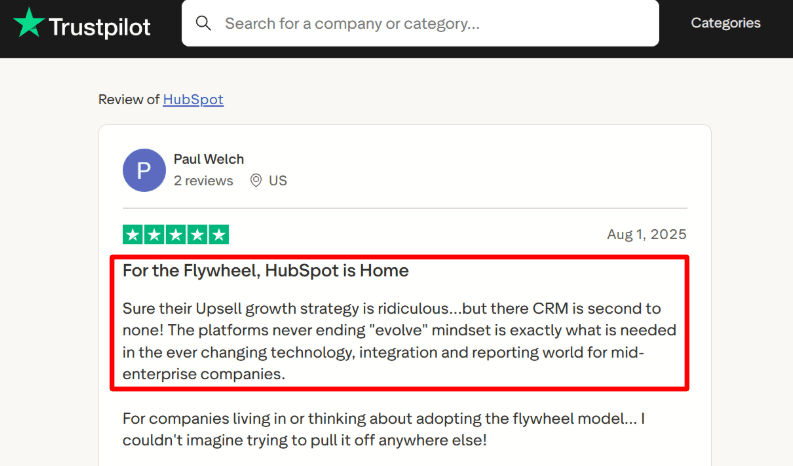The image size is (793, 466).
Task: Click the green Trustpilot star logo
Action: (x=29, y=23)
